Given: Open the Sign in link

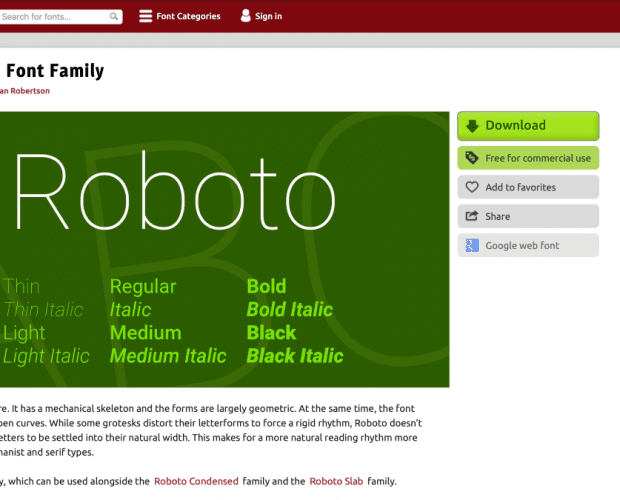Looking at the screenshot, I should [268, 16].
